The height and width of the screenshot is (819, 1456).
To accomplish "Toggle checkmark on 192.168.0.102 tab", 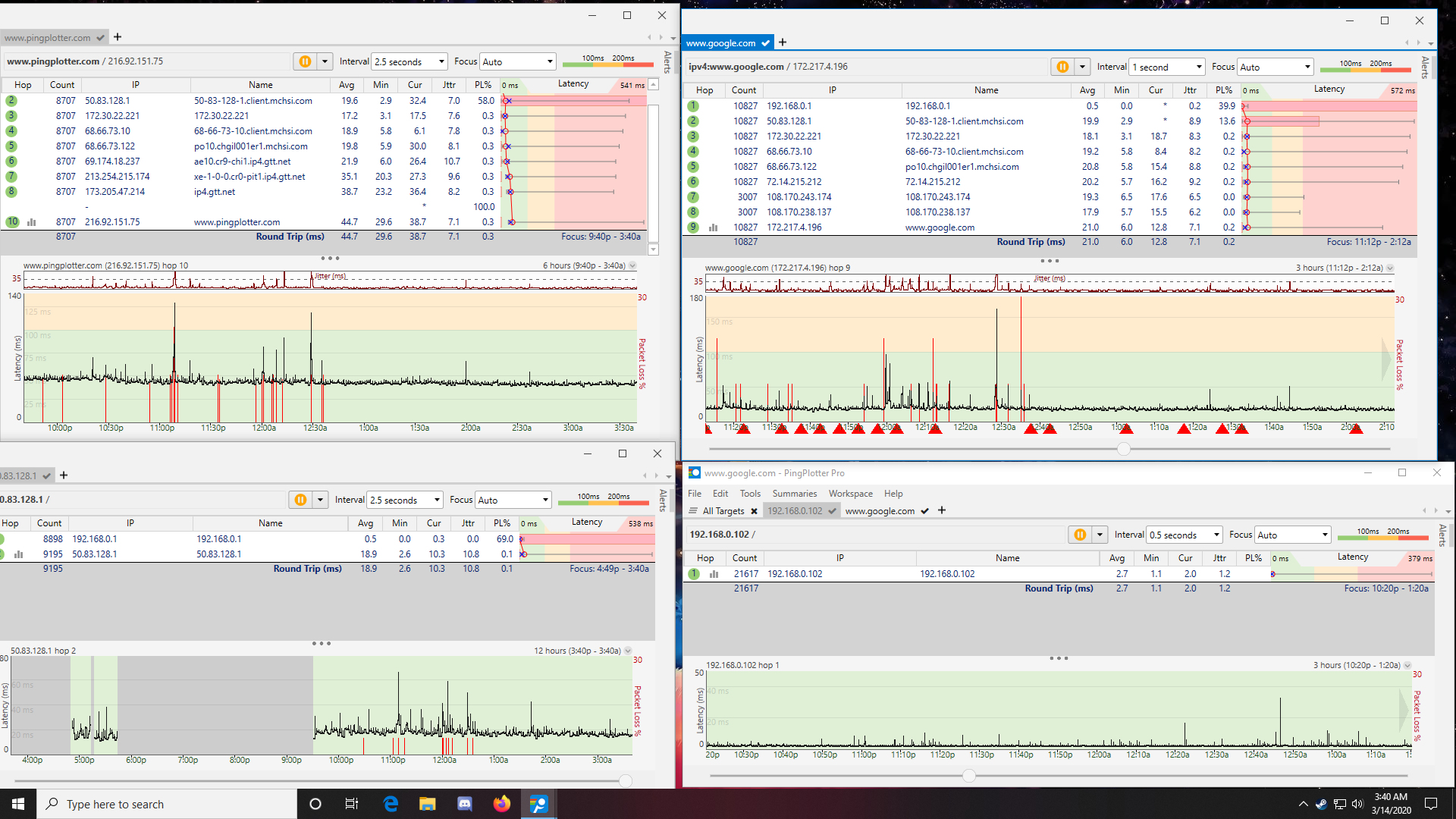I will (x=832, y=511).
